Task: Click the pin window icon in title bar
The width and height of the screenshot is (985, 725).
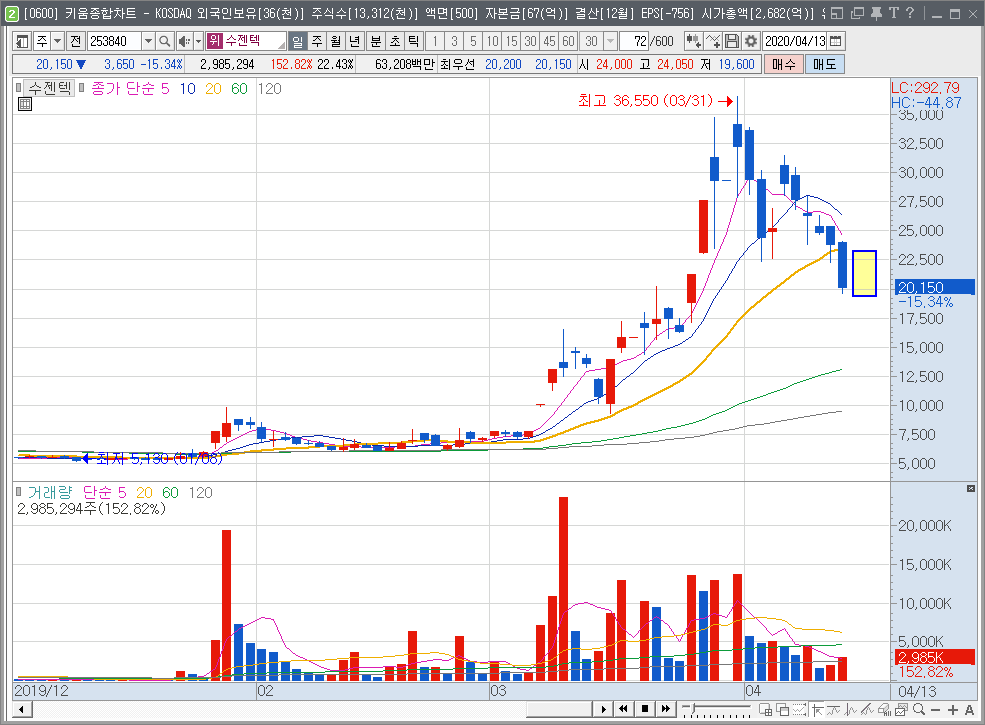Action: pos(876,13)
